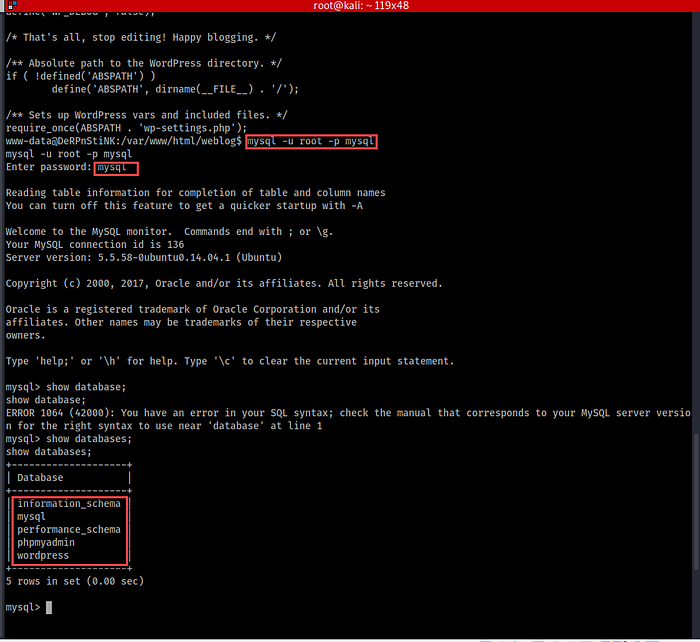Screen dimensions: 700x642
Task: Click the 'require_once(ABSPATH' code line
Action: pos(125,129)
